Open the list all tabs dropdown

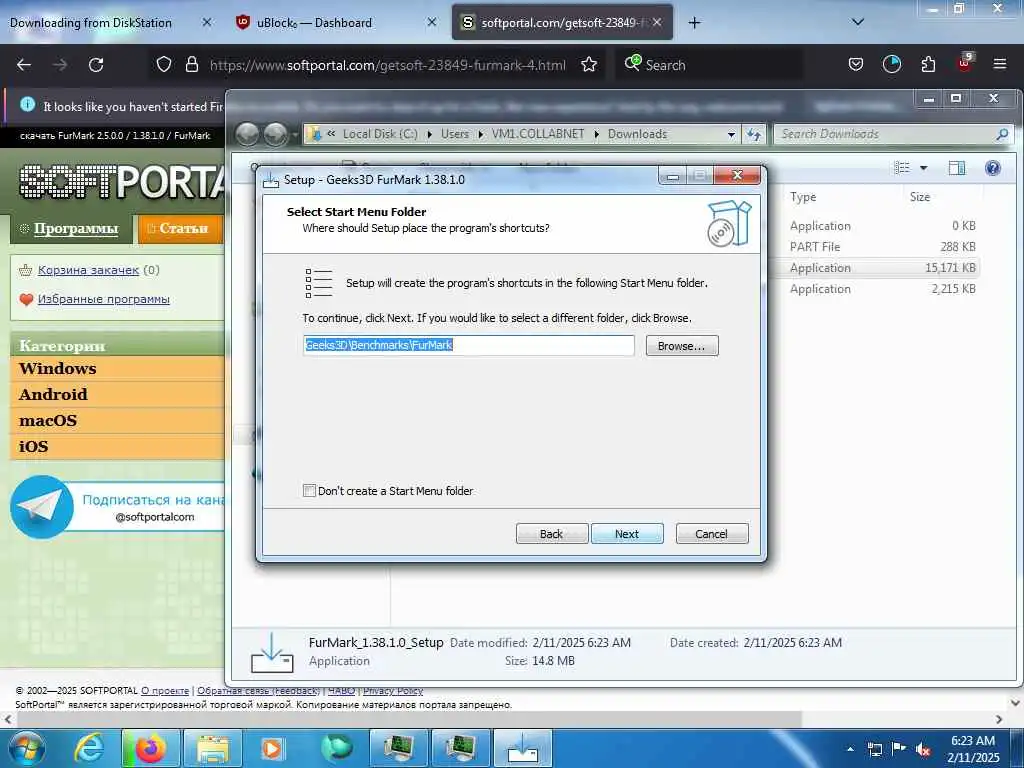(x=858, y=22)
